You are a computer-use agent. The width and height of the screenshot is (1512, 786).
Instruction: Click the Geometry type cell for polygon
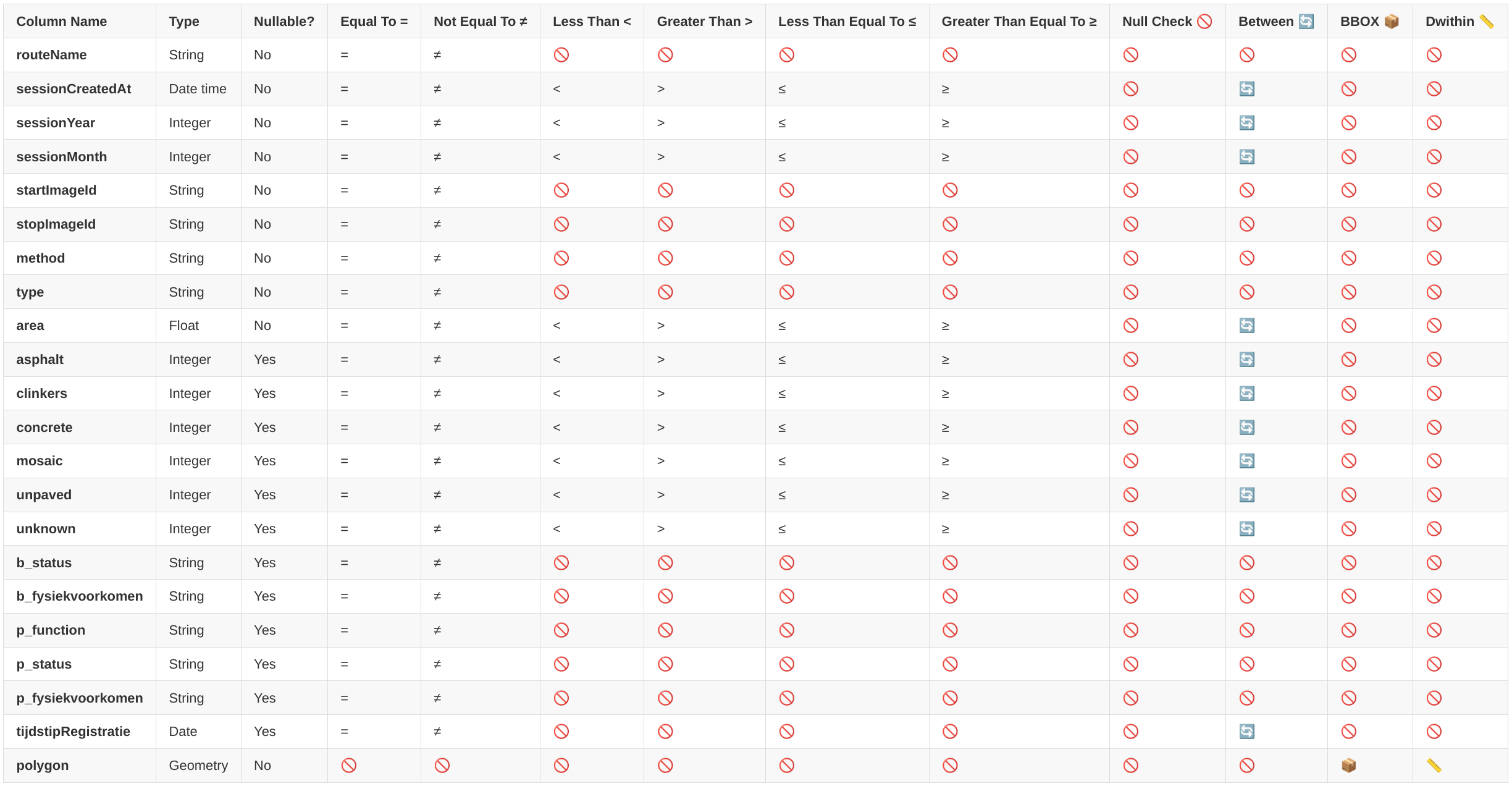pyautogui.click(x=198, y=766)
